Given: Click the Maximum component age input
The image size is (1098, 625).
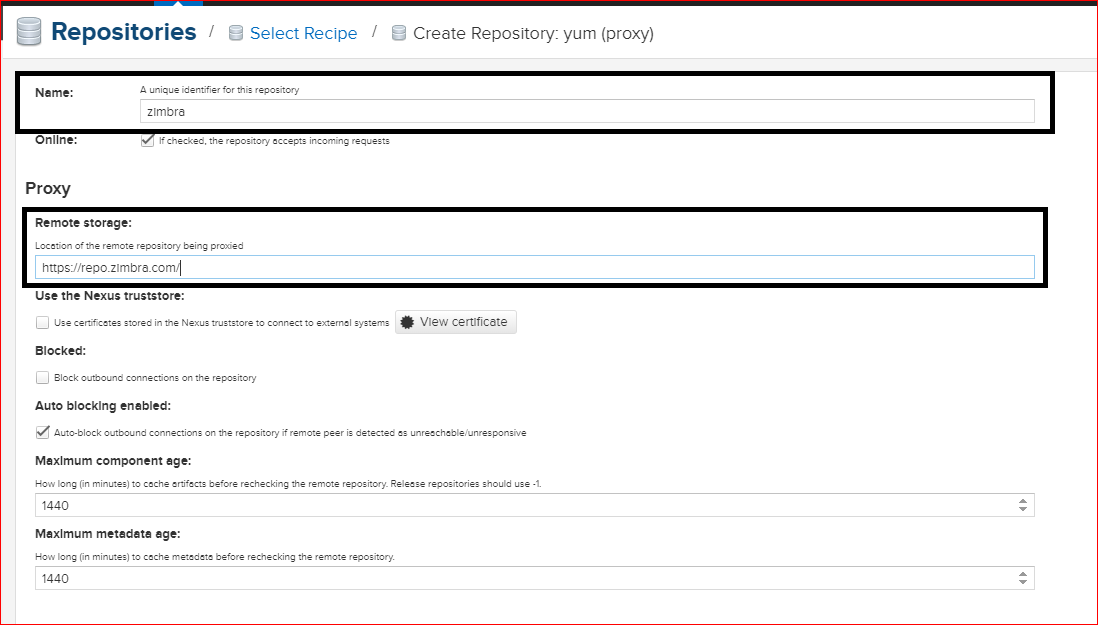Looking at the screenshot, I should pos(520,505).
